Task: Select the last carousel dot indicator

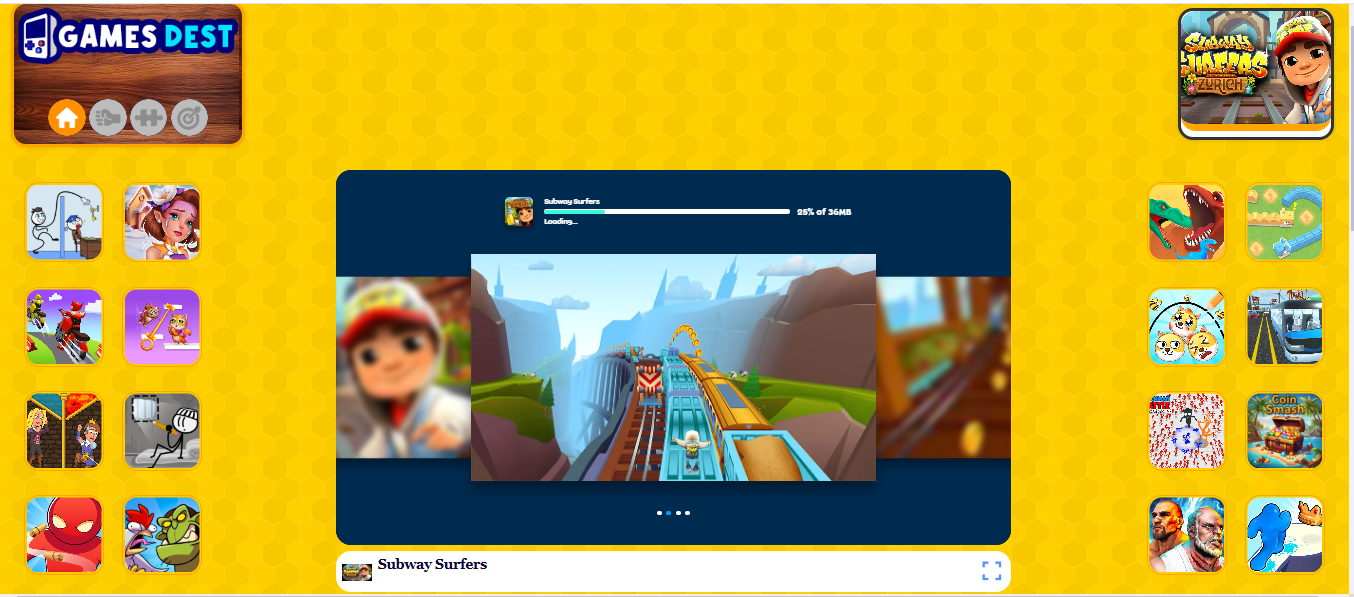Action: [x=687, y=513]
